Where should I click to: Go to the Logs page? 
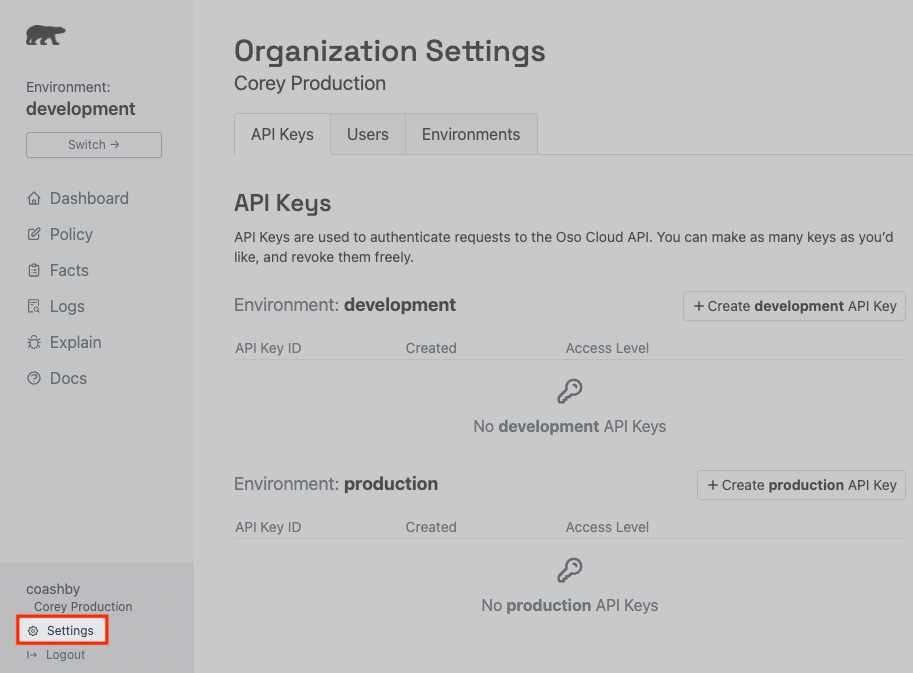click(67, 306)
